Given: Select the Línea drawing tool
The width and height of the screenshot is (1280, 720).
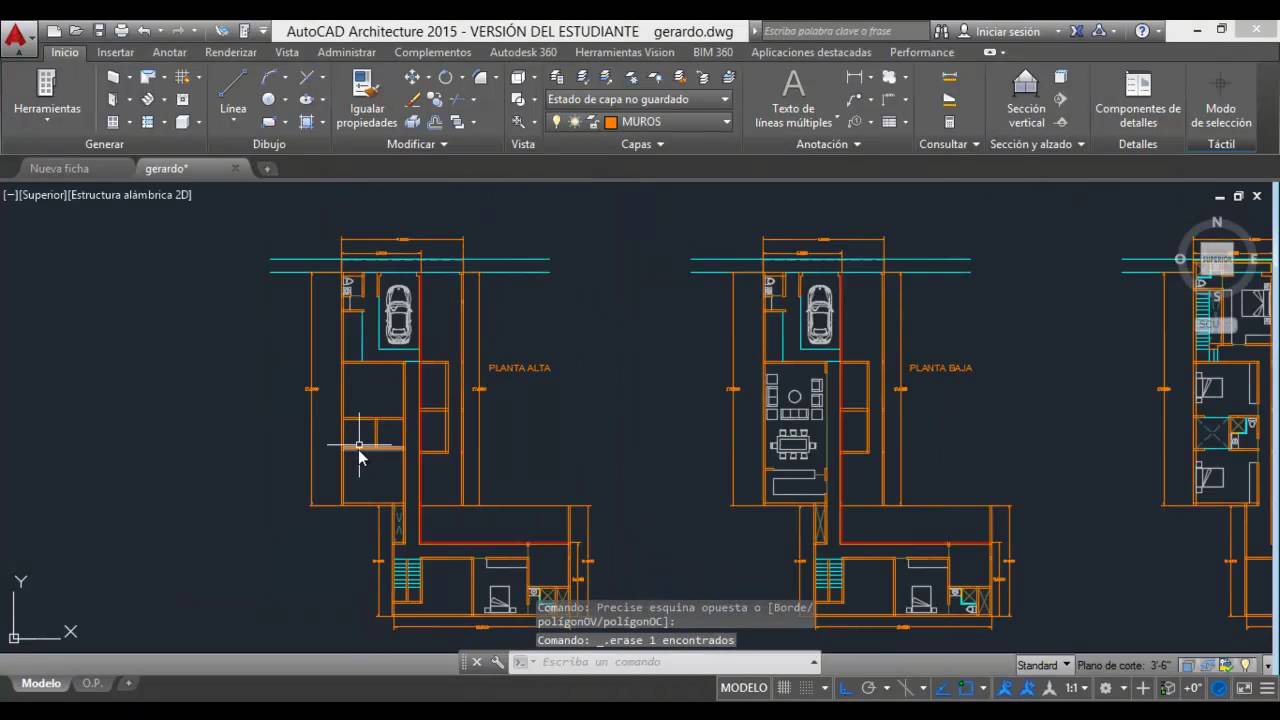Looking at the screenshot, I should tap(233, 92).
